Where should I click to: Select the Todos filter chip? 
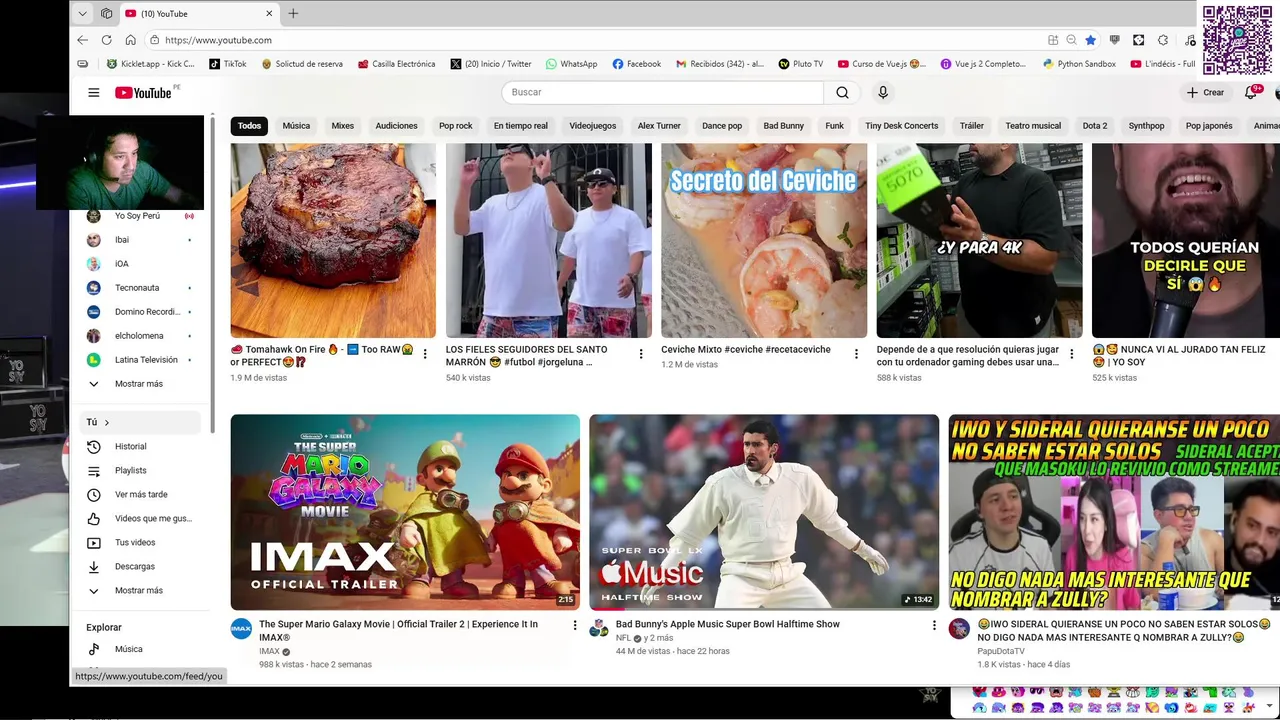point(249,126)
